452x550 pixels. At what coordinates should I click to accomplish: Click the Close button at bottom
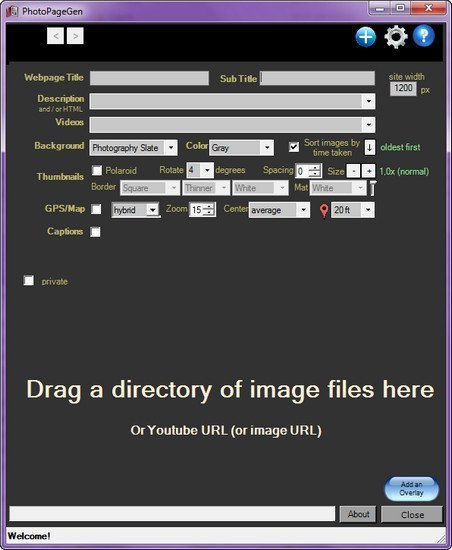click(x=412, y=515)
